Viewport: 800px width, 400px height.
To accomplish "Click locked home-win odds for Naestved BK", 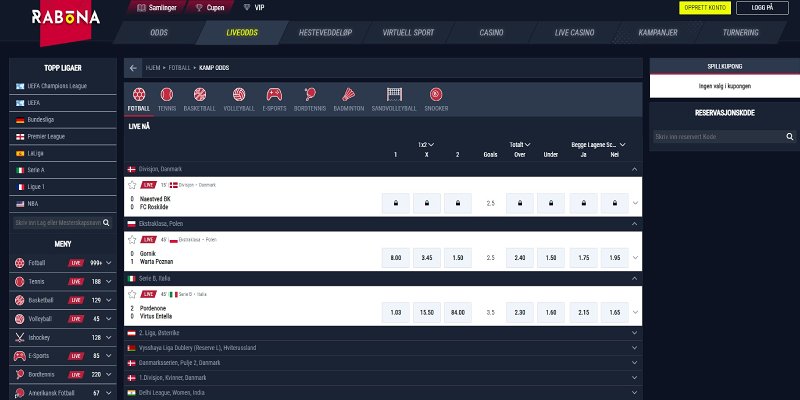I will click(395, 203).
